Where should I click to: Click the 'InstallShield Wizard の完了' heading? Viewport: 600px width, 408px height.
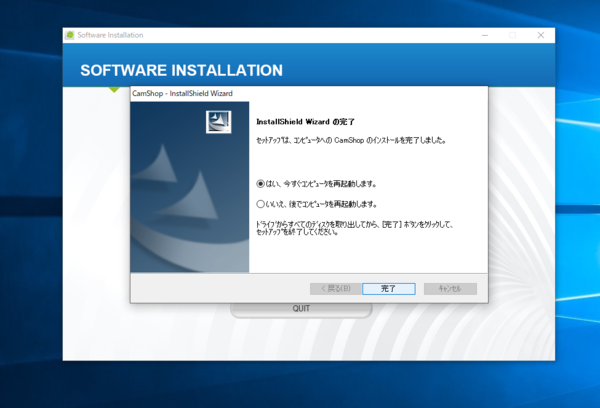tap(305, 122)
